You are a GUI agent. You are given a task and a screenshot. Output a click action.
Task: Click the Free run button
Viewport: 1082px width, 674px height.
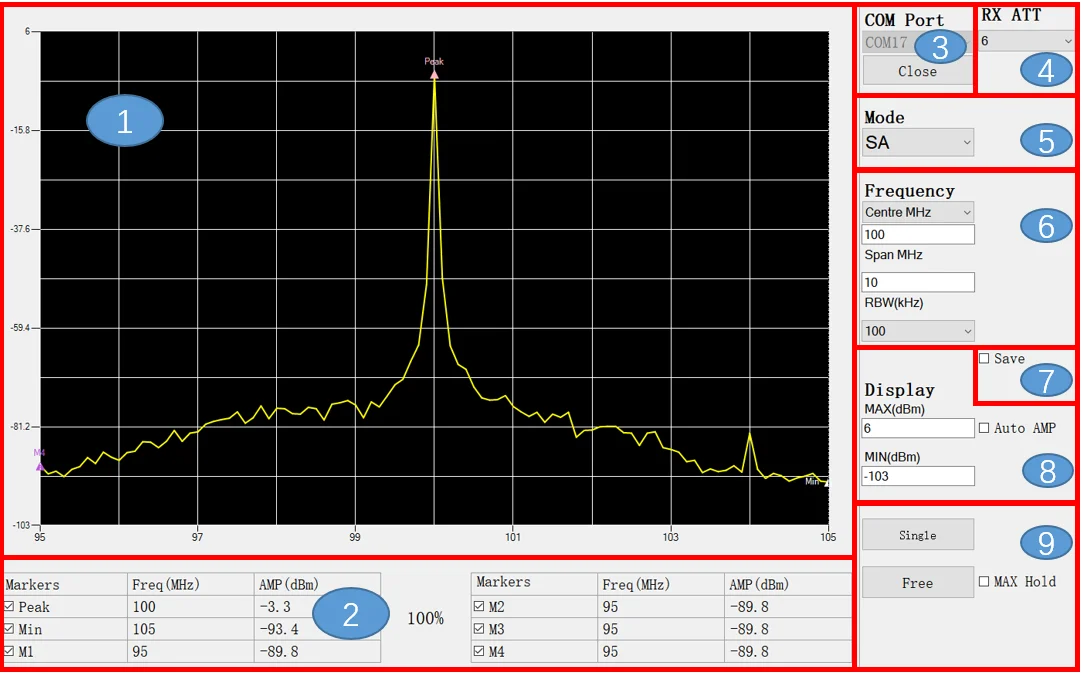coord(918,583)
